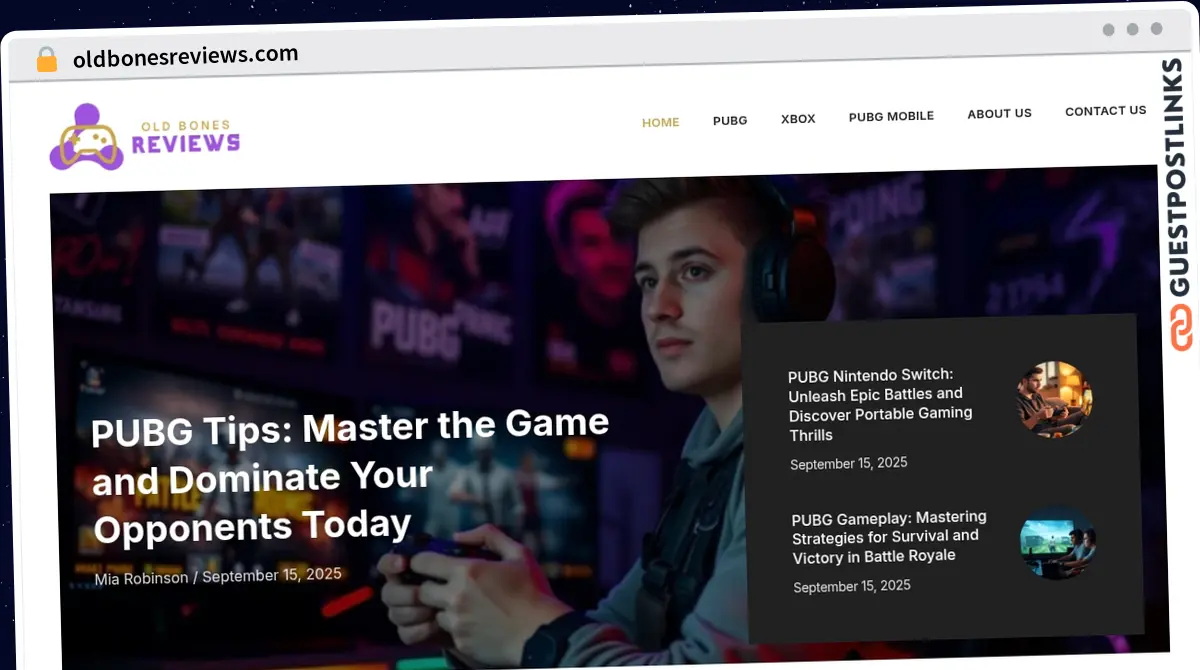Click the Old Bones Reviews logo
The width and height of the screenshot is (1200, 670).
[145, 138]
